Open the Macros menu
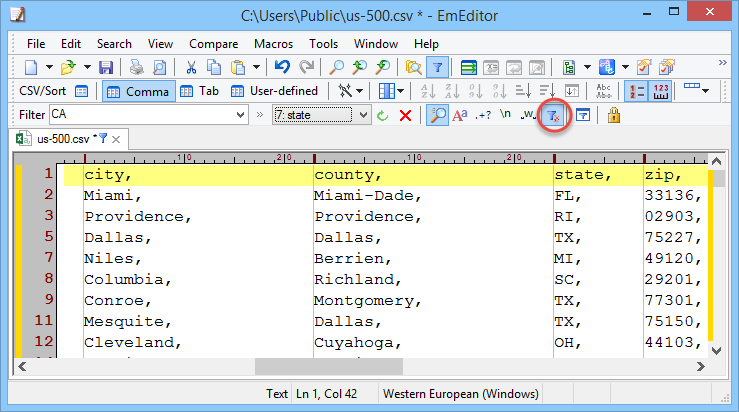Image resolution: width=739 pixels, height=412 pixels. click(x=273, y=44)
